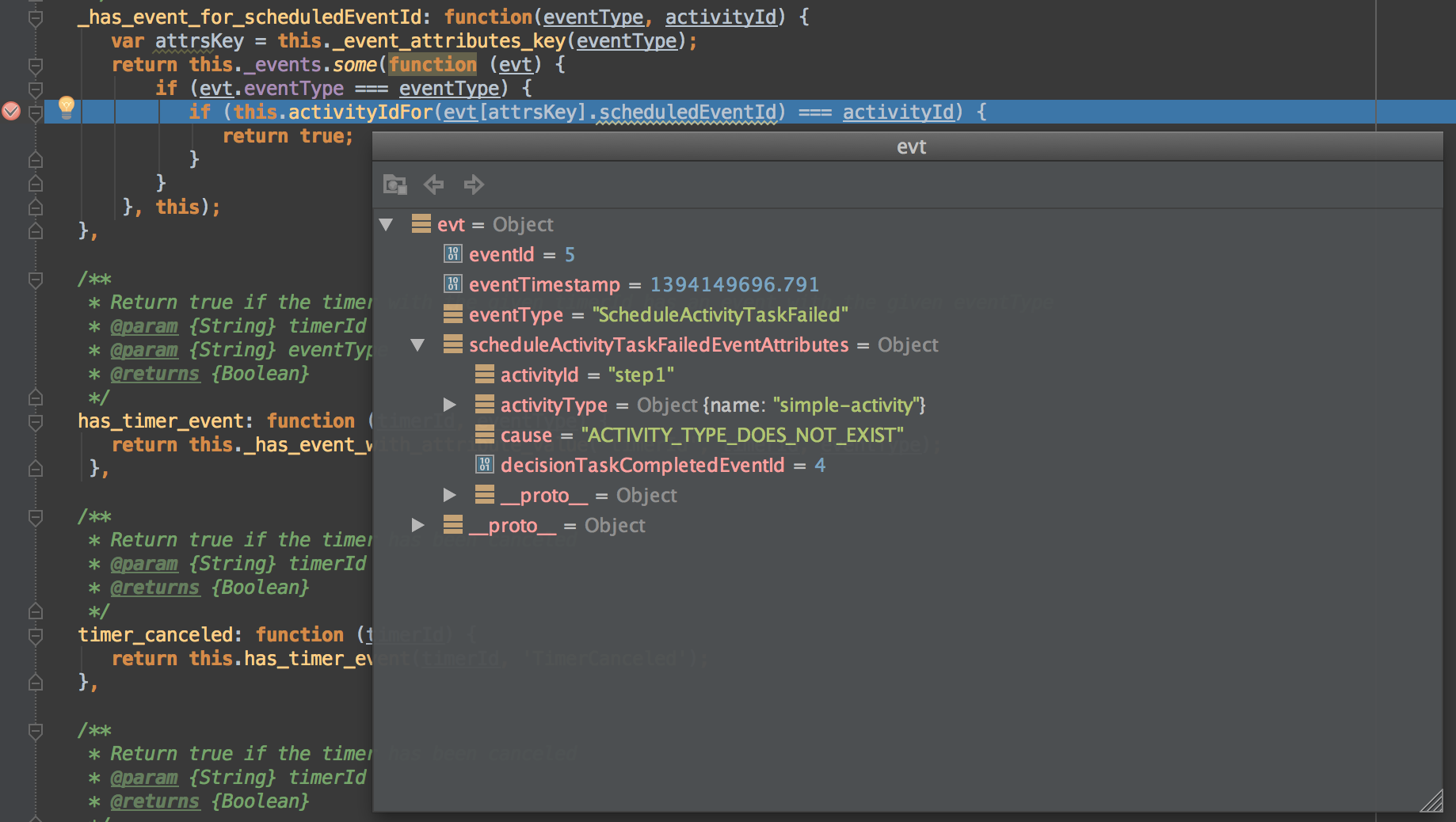1456x822 pixels.
Task: Fold the if (evt.eventType block
Action: pos(36,89)
